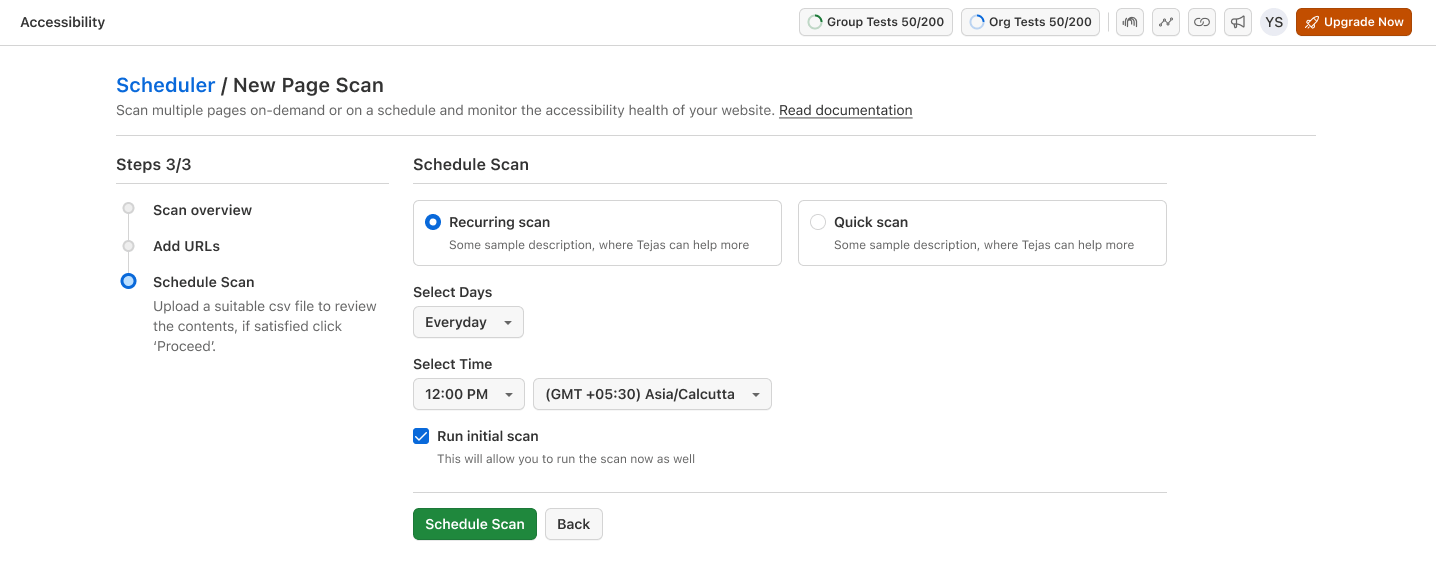Image resolution: width=1436 pixels, height=567 pixels.
Task: Go to the Add URLs step
Action: click(186, 246)
